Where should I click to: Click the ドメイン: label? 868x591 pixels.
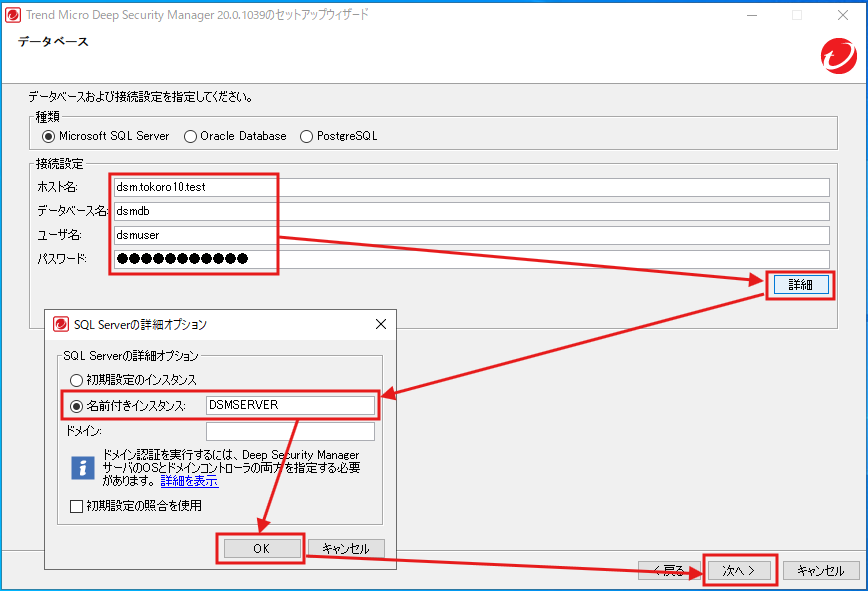84,431
